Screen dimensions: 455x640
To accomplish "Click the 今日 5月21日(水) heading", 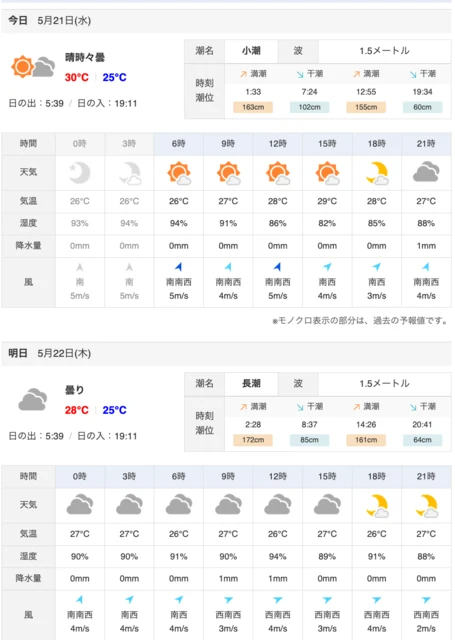I will point(49,20).
